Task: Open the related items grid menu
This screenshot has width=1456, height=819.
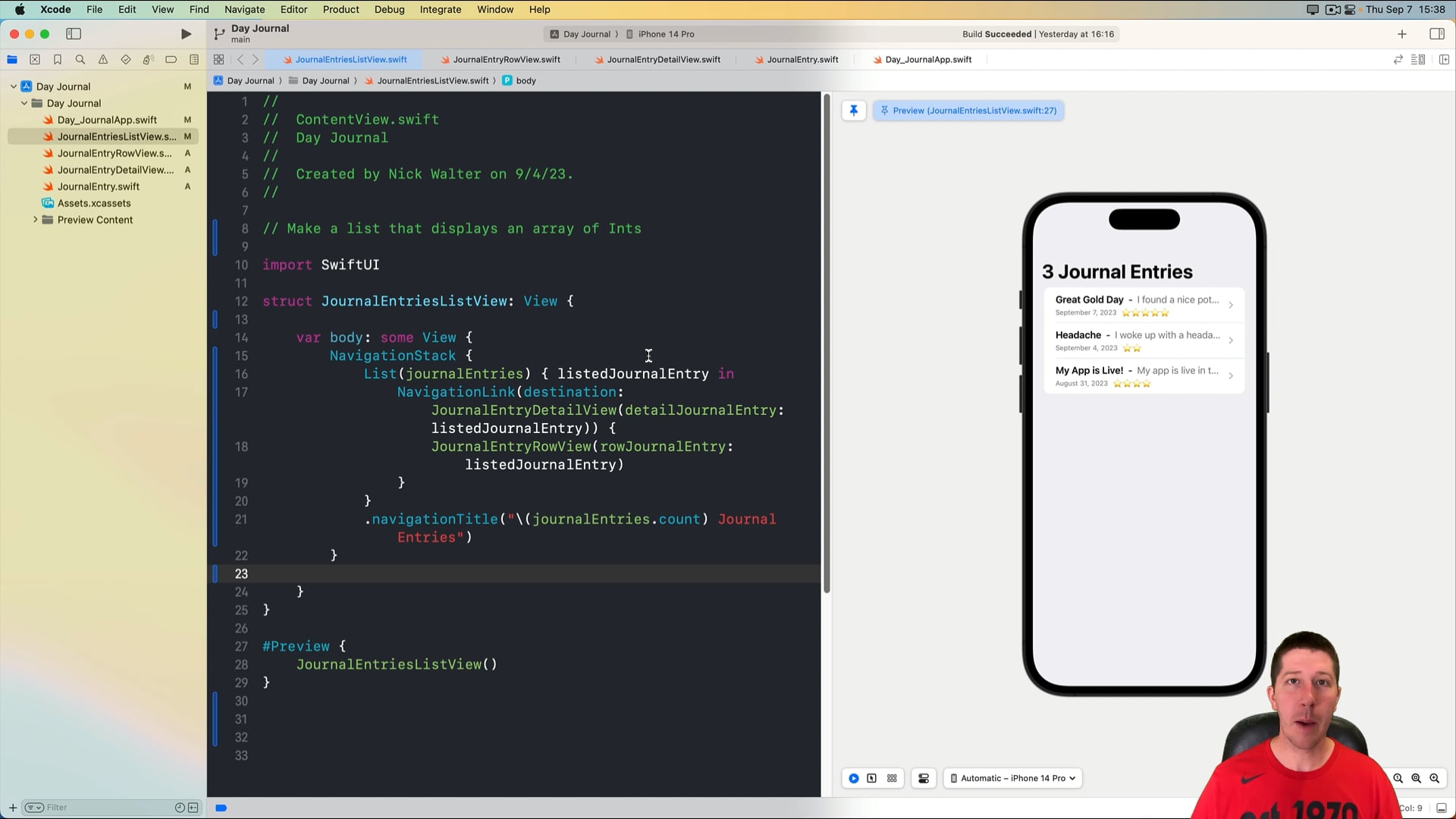Action: [218, 59]
